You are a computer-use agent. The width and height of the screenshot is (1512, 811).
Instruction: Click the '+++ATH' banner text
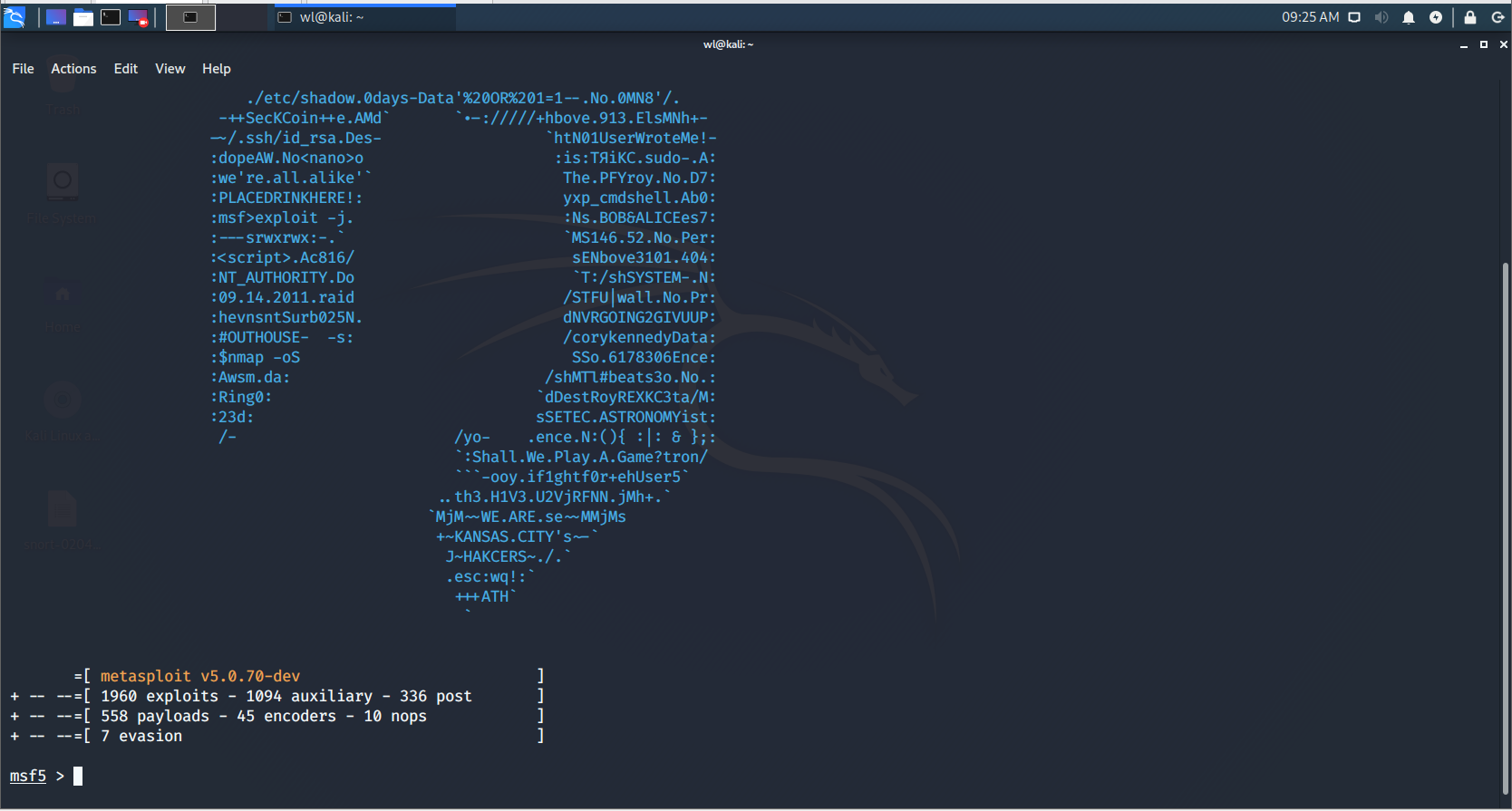481,596
